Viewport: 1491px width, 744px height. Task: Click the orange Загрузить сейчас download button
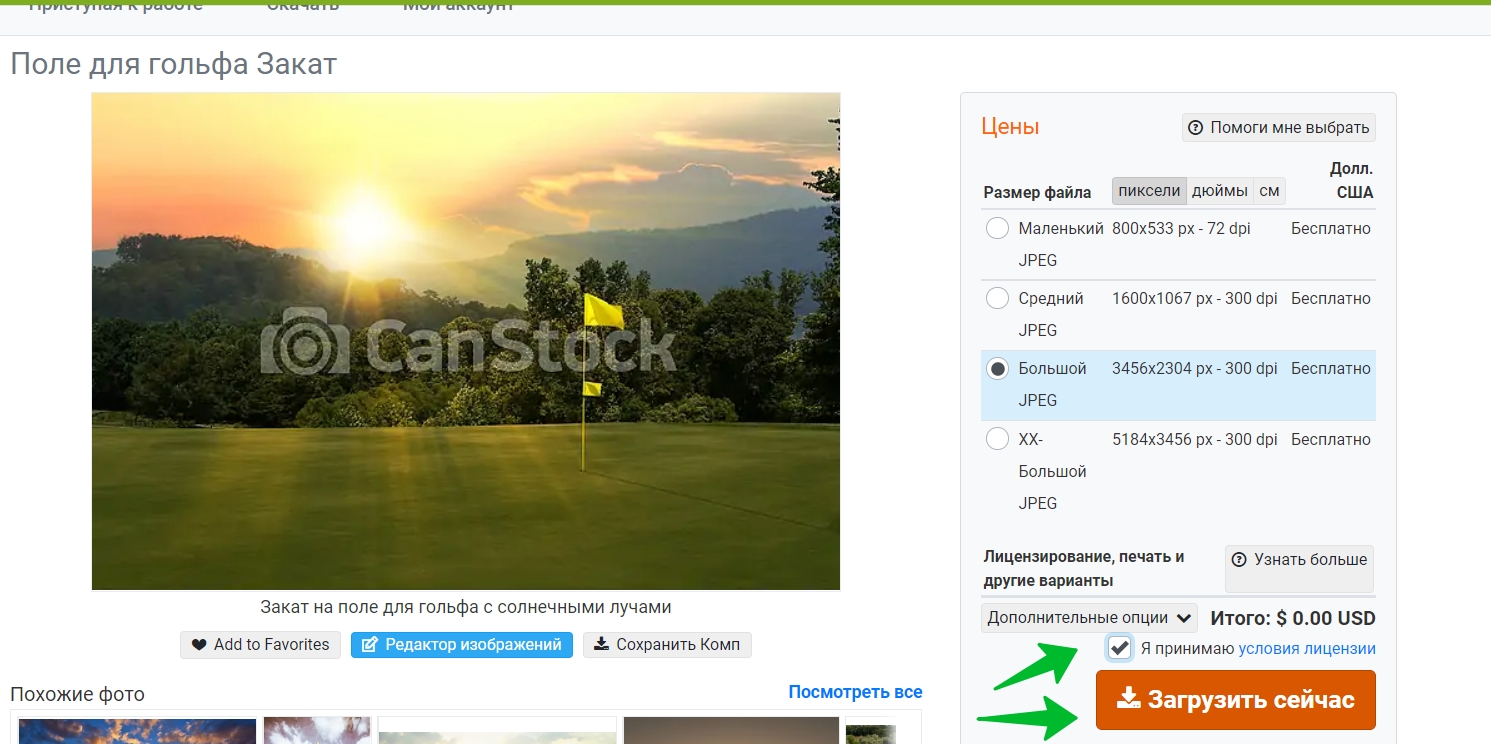tap(1236, 700)
